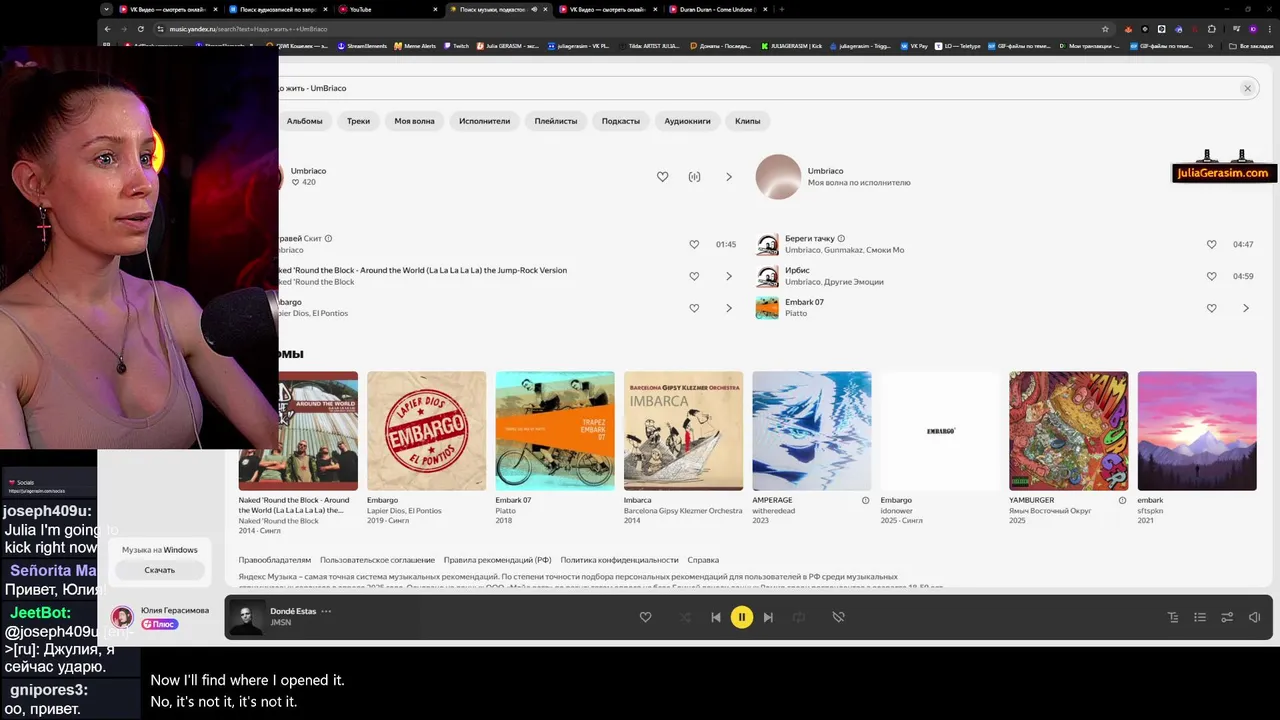
Task: Open the embark album by sftspkn
Action: click(x=1197, y=431)
